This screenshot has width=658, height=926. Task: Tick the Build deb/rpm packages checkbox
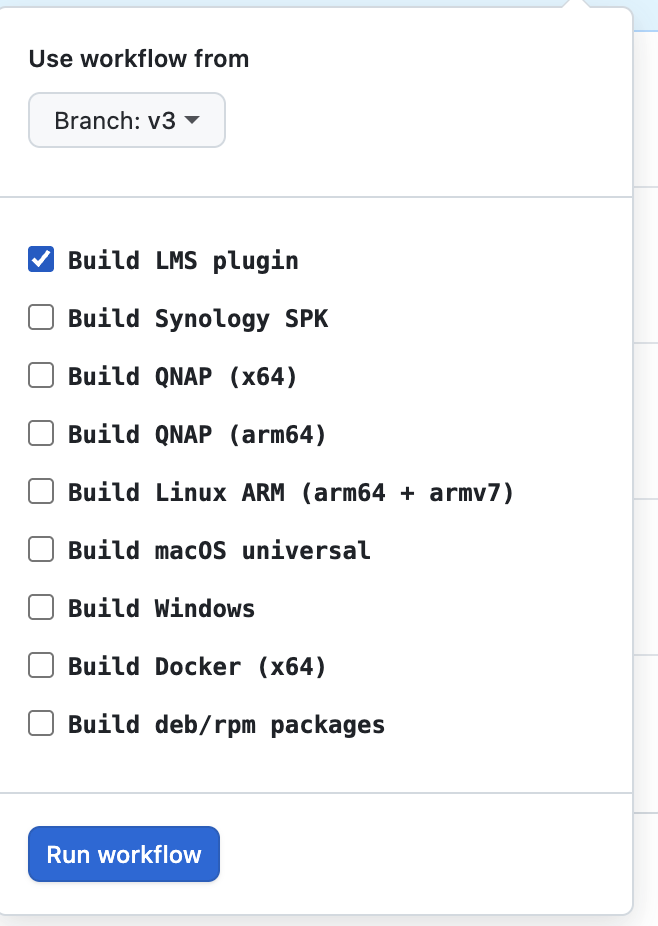tap(41, 724)
